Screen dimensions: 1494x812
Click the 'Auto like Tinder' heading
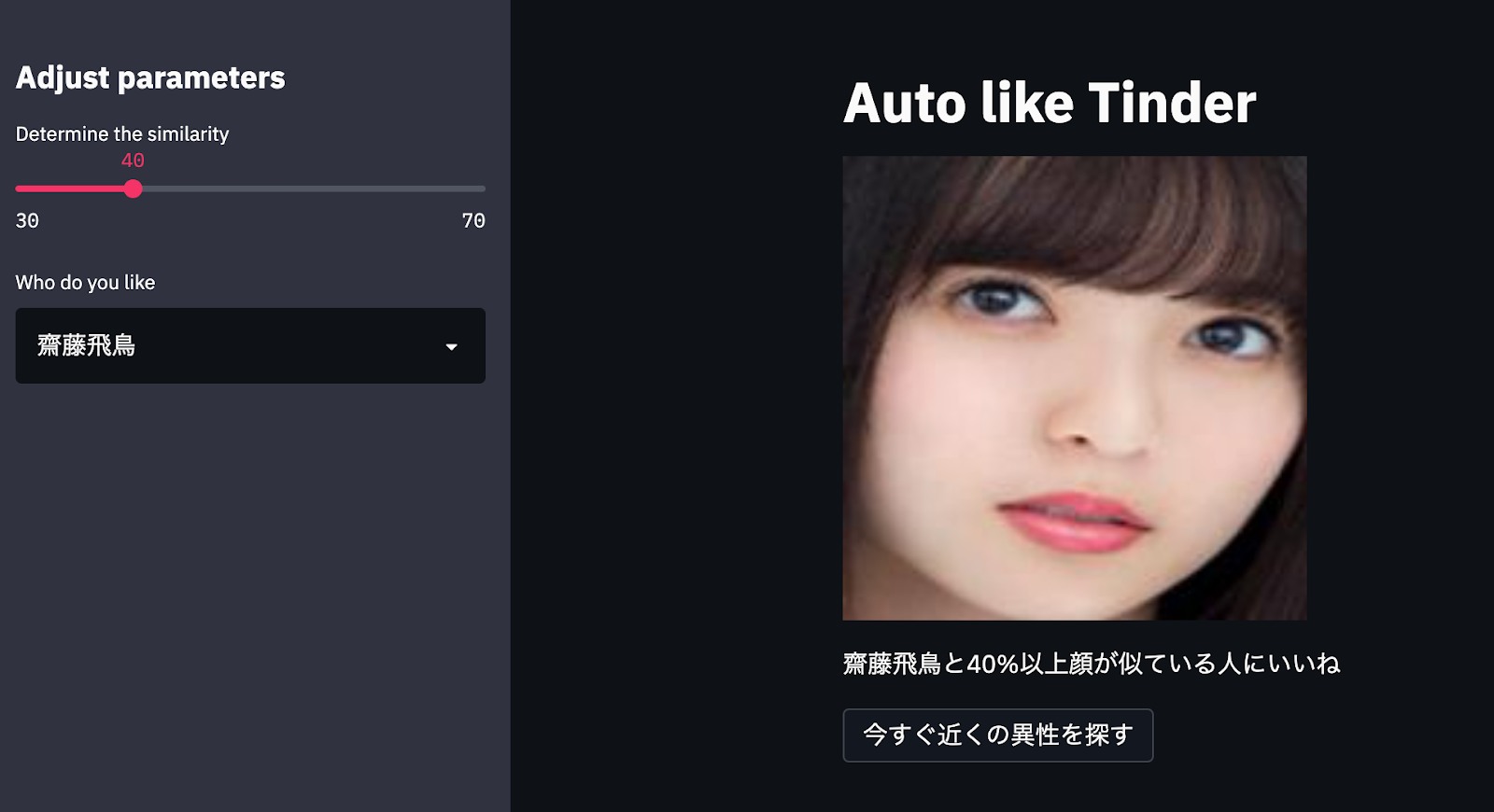[1050, 103]
